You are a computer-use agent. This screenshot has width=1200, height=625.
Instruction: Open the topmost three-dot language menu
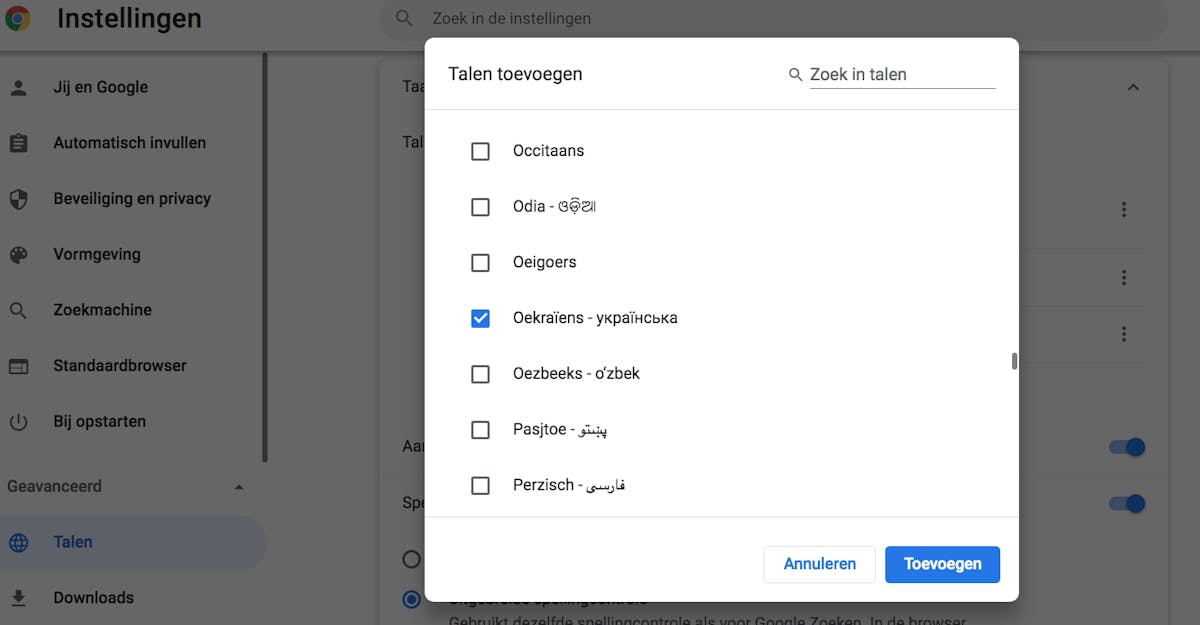[1124, 210]
